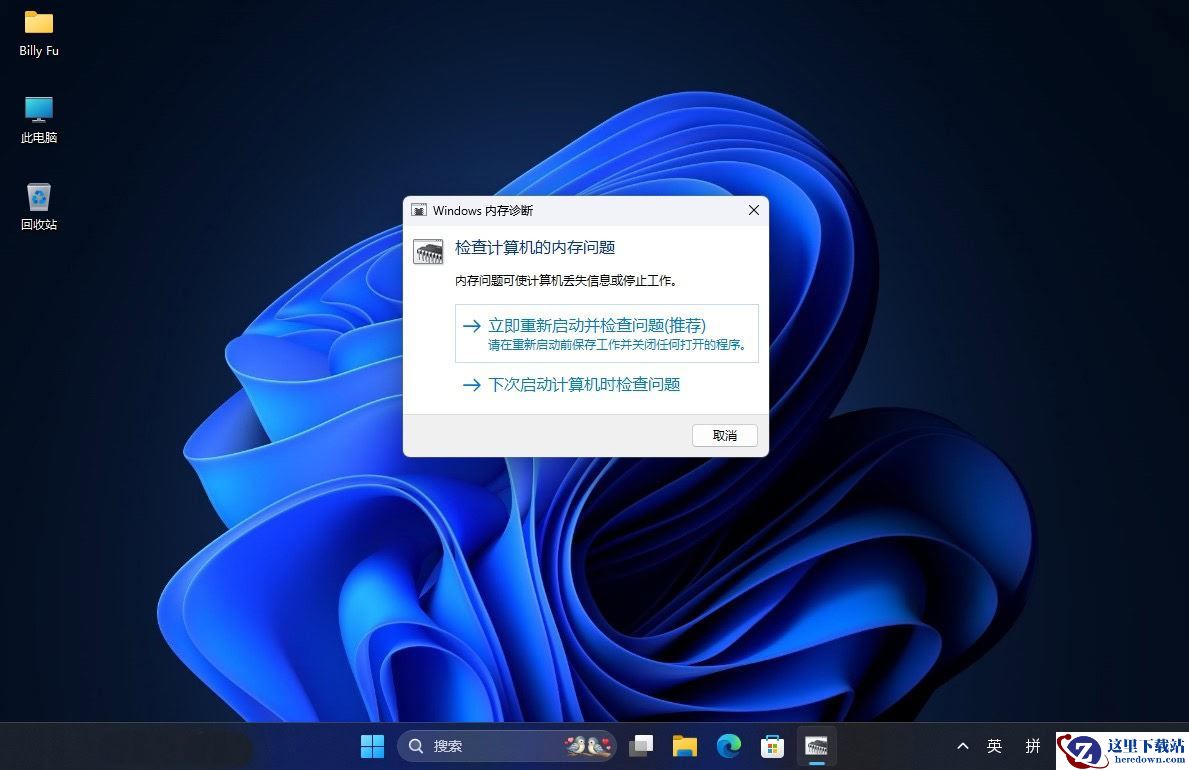
Task: Open Microsoft Store from the taskbar
Action: 772,746
